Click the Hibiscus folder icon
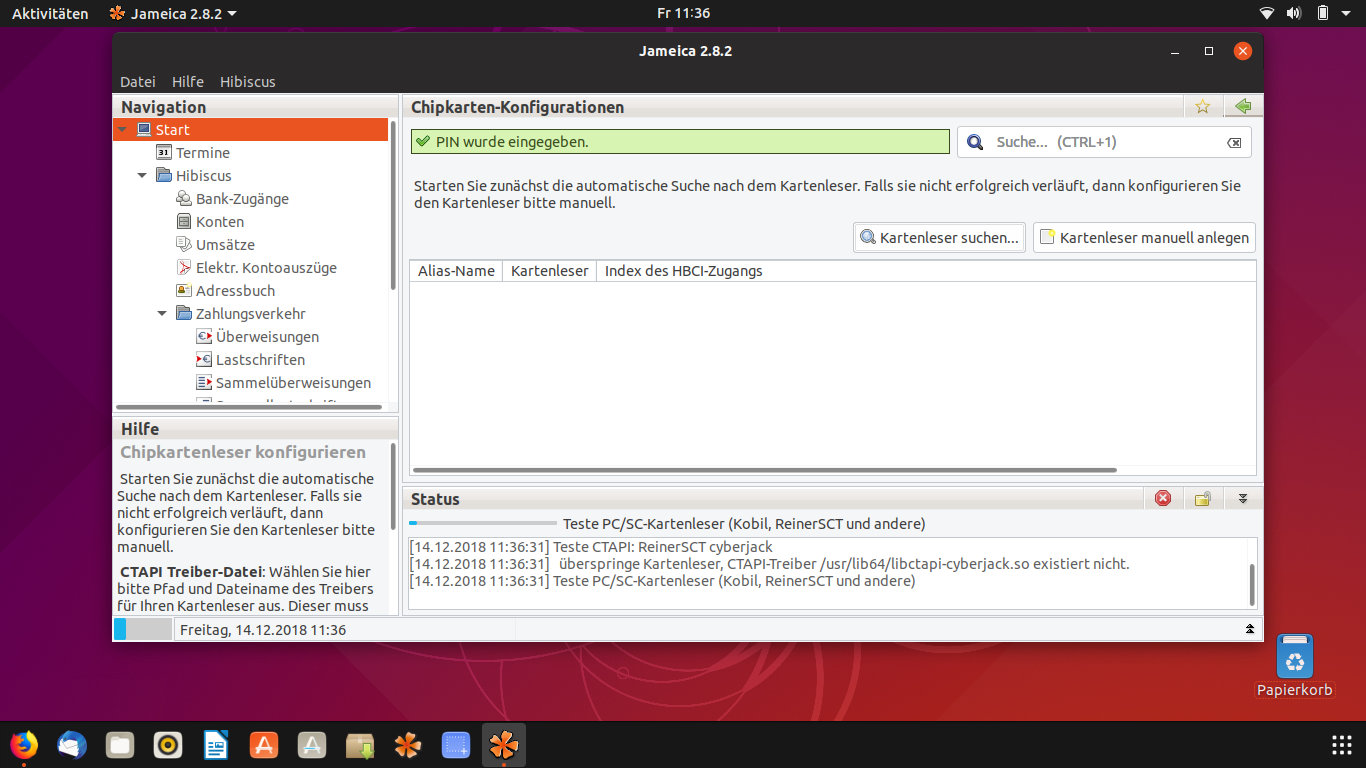 click(x=165, y=175)
